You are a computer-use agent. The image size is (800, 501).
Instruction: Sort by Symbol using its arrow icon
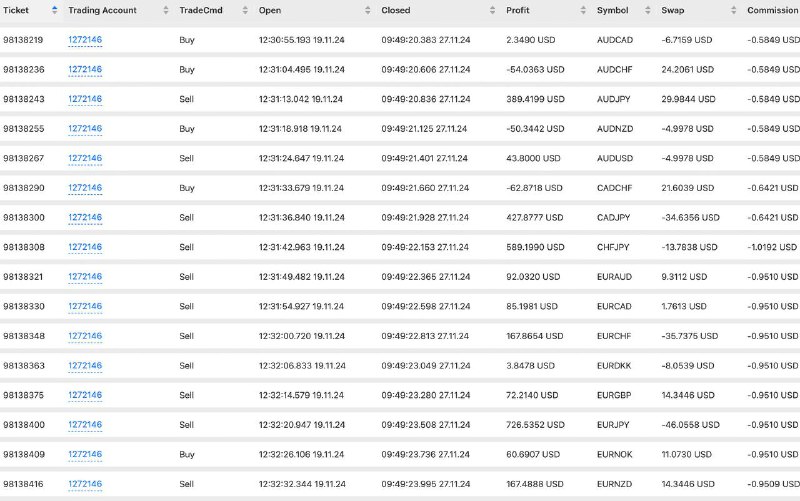point(647,10)
